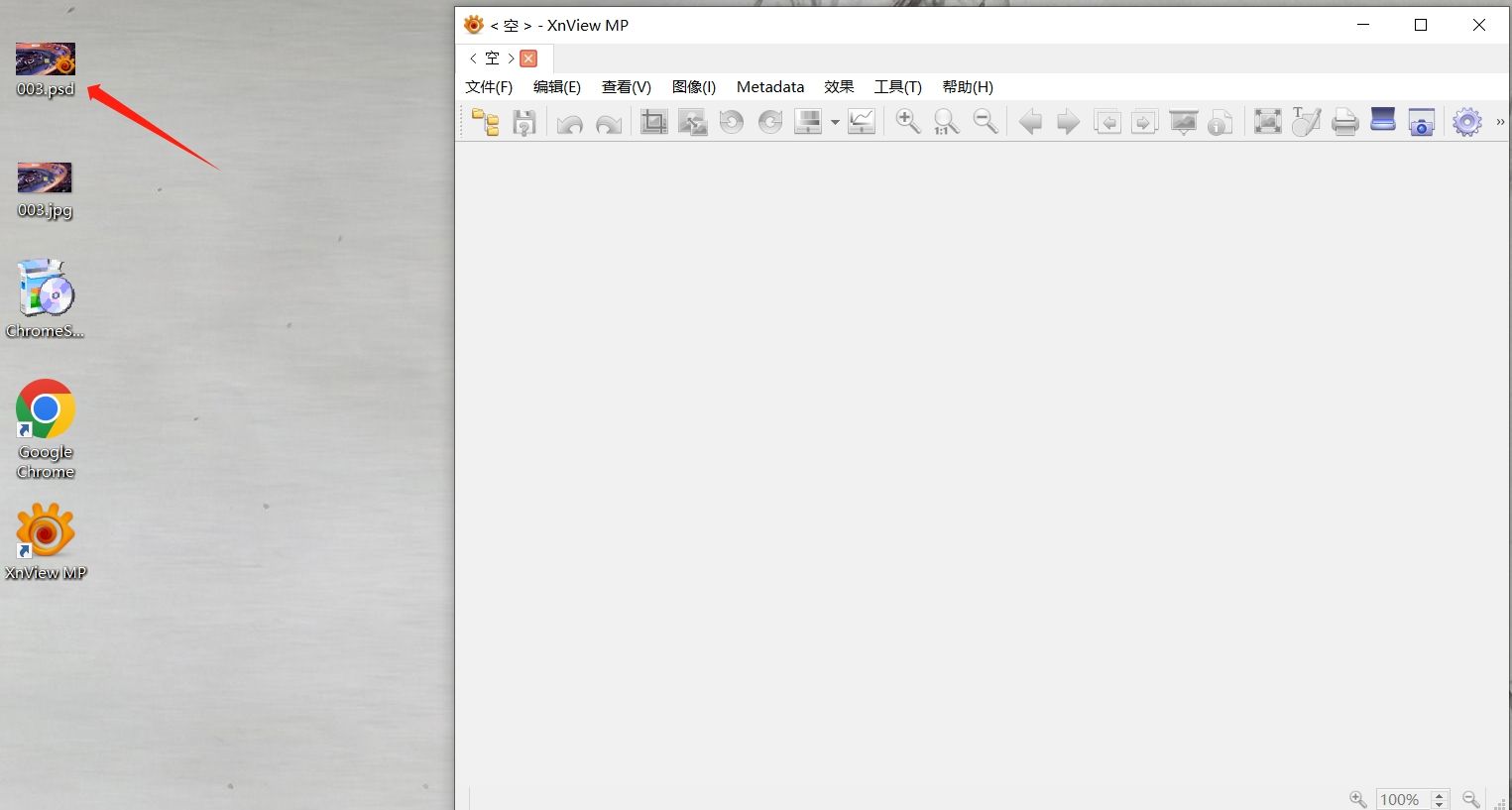The height and width of the screenshot is (810, 1512).
Task: Open the 工具(T) menu
Action: [897, 87]
